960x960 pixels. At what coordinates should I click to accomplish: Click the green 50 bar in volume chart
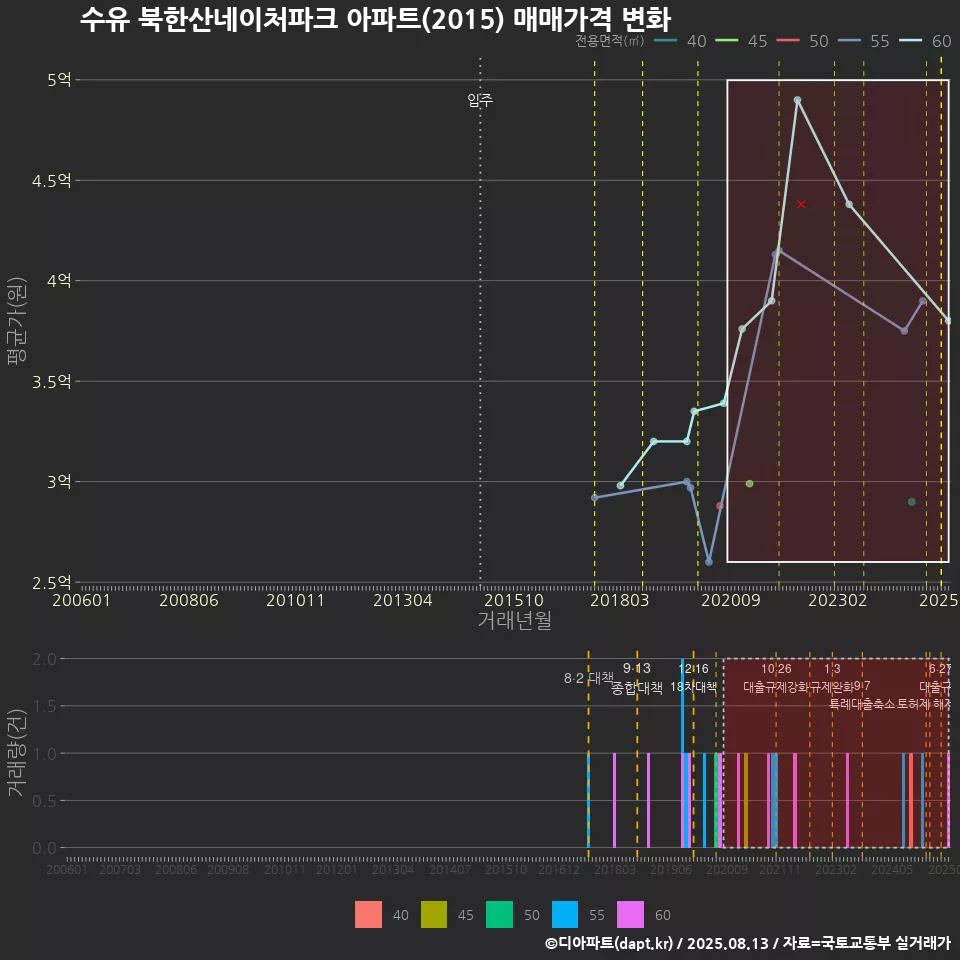tap(716, 800)
